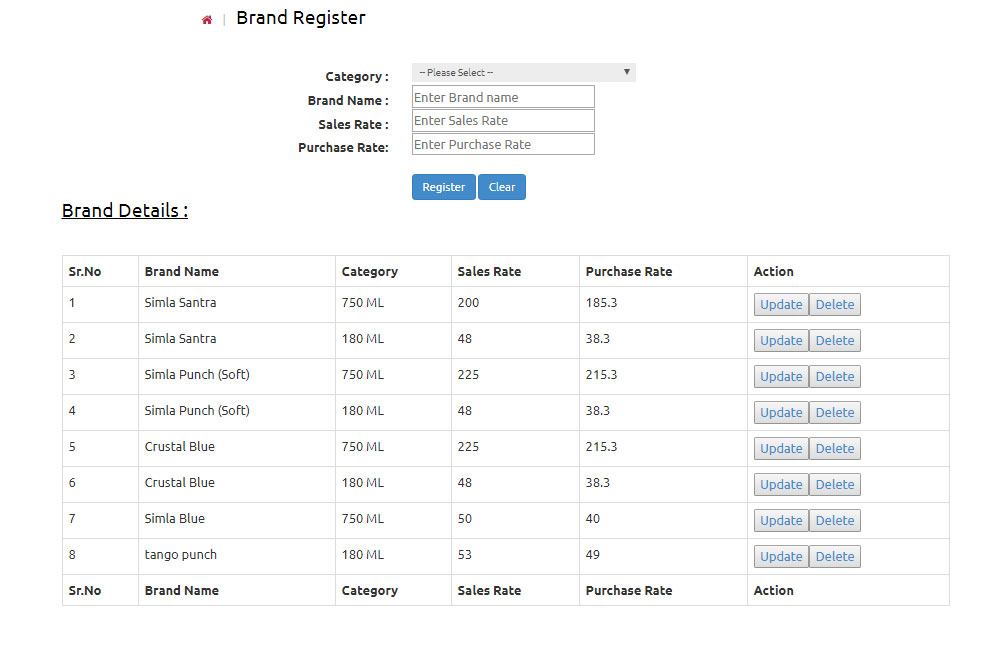Update row 3 Simla Punch (Soft) 750 ML

coord(781,377)
